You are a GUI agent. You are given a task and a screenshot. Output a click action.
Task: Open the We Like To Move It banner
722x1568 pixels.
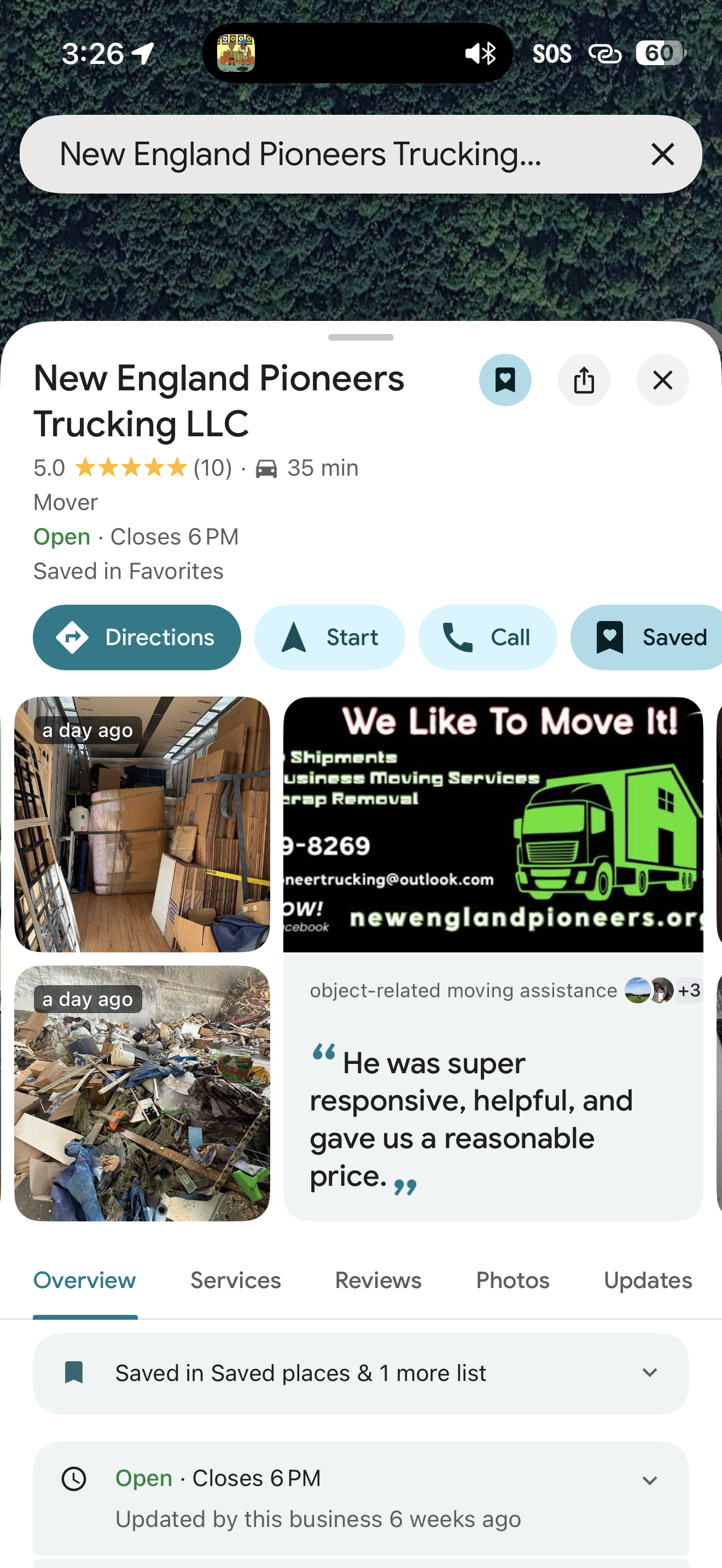(493, 824)
